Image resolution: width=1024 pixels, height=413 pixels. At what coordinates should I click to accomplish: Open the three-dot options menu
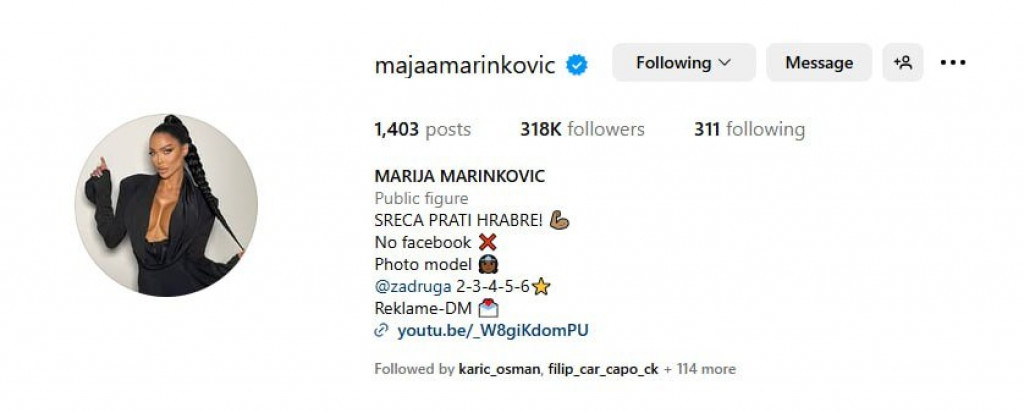click(x=953, y=63)
